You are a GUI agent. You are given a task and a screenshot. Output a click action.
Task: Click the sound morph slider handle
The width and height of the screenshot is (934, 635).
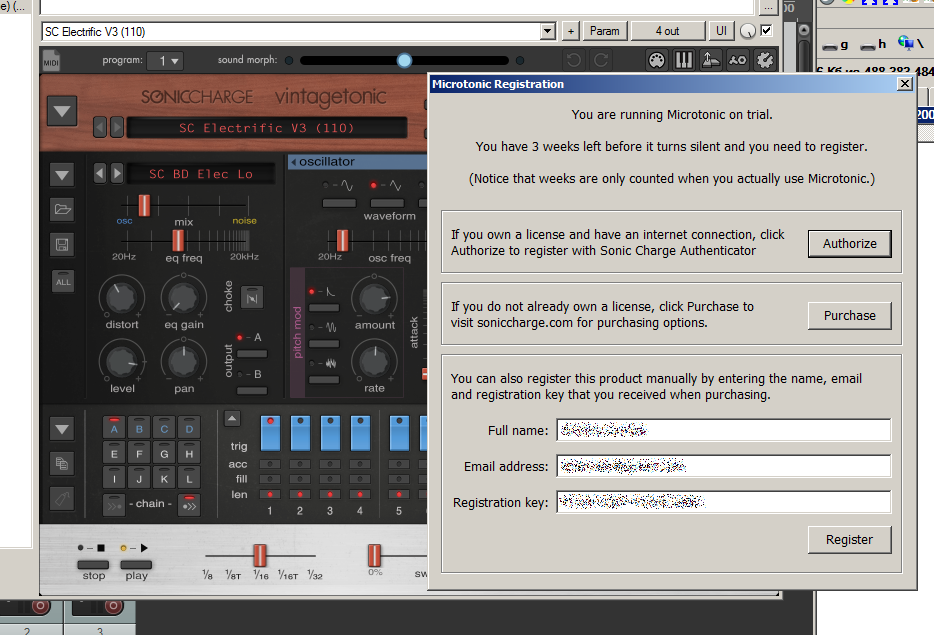[404, 60]
